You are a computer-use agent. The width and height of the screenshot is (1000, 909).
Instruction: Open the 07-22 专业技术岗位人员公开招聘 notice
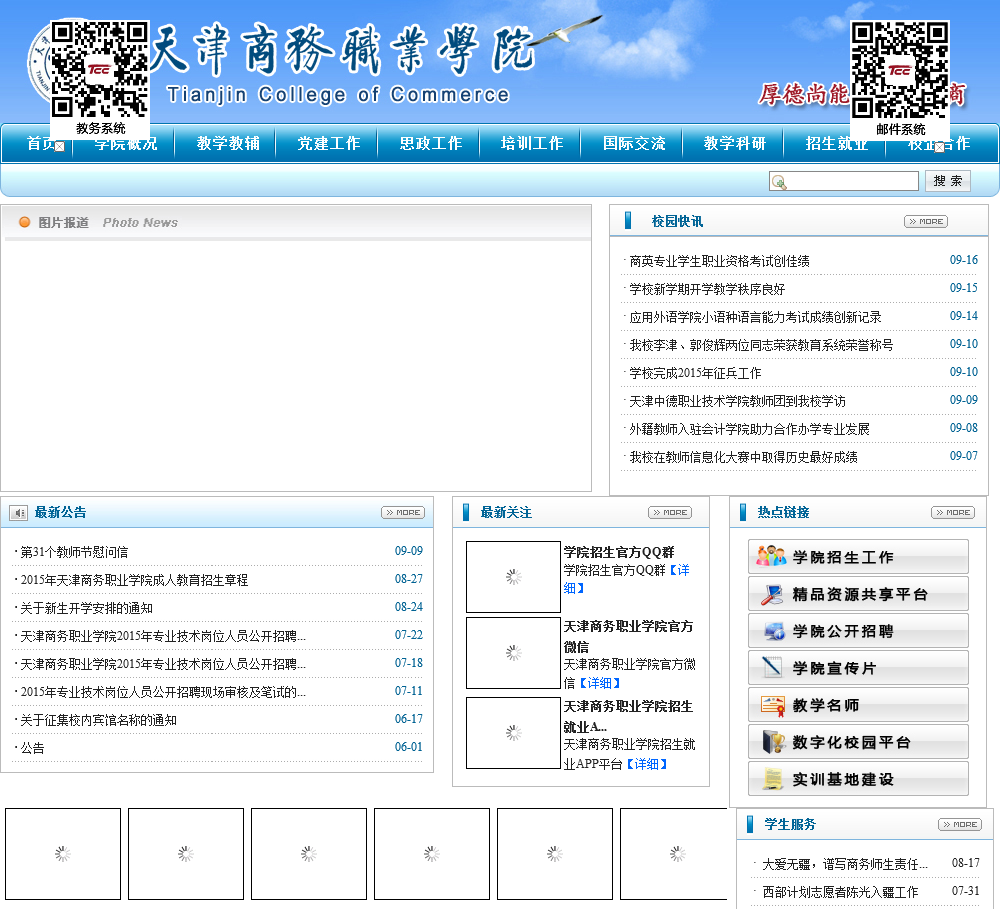tap(163, 636)
